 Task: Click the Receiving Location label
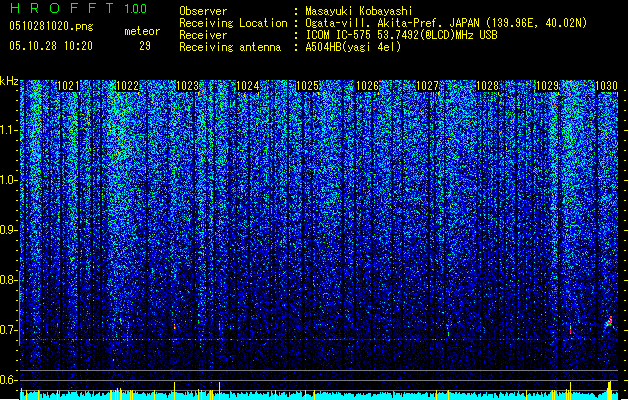click(233, 23)
